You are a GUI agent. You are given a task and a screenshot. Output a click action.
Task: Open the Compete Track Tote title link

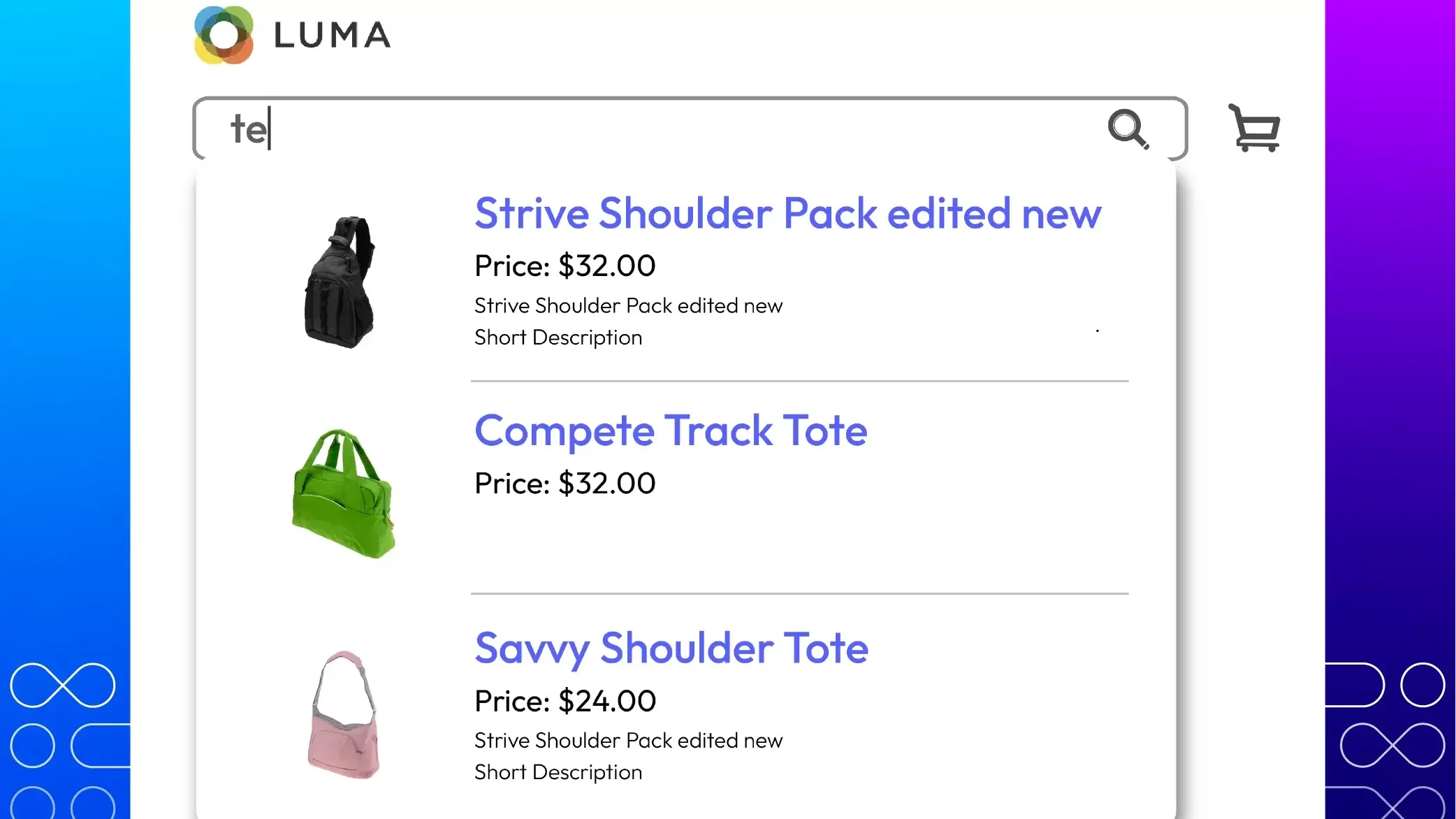point(671,430)
